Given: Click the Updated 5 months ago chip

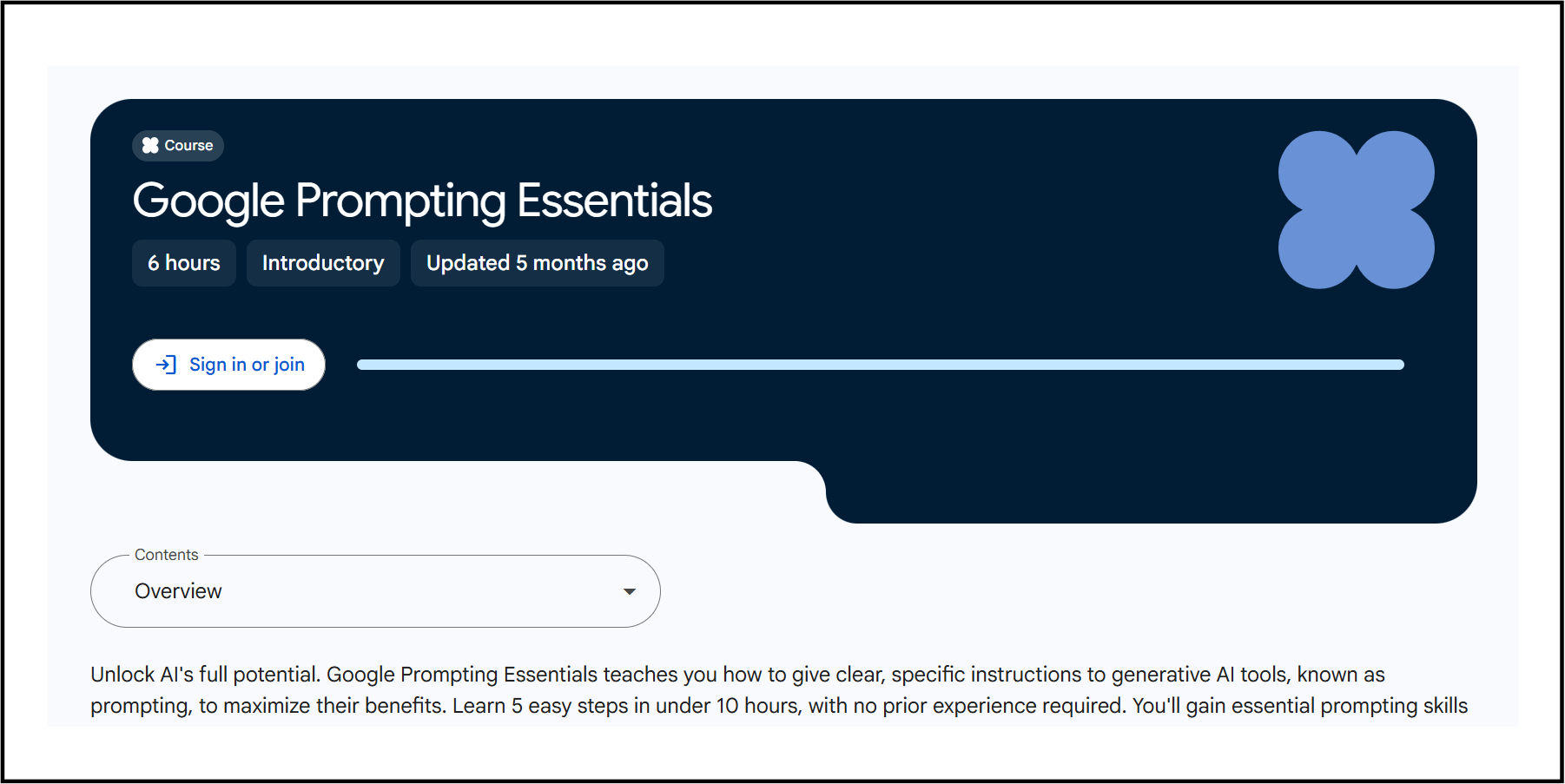Looking at the screenshot, I should (538, 263).
